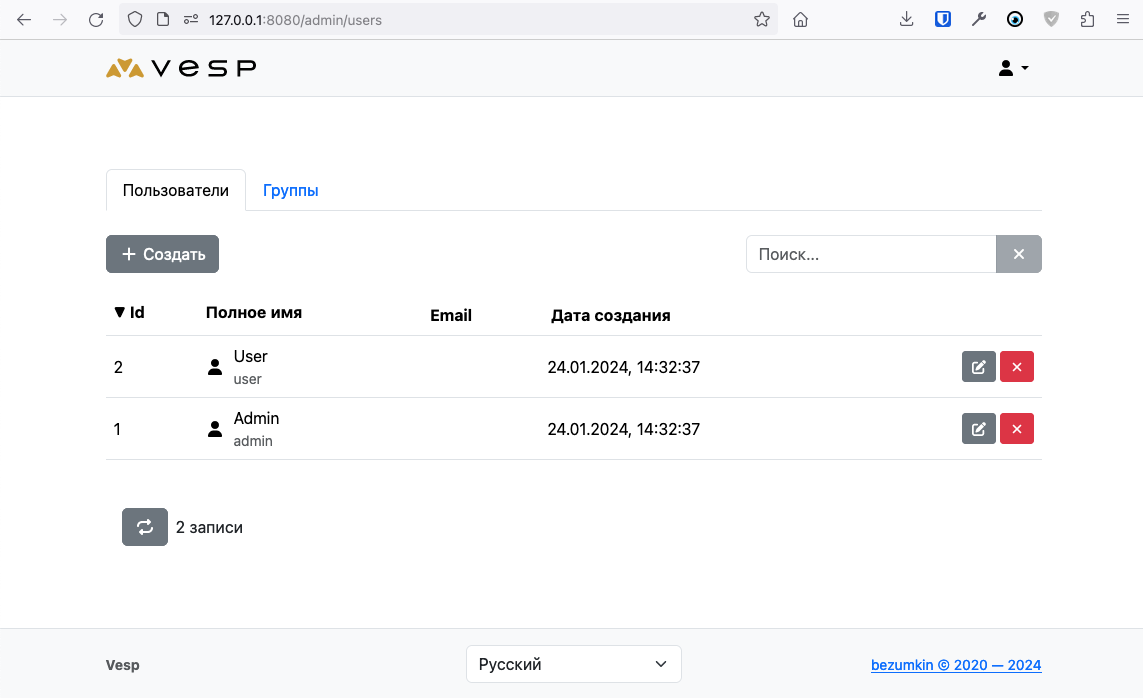Select the Пользователи tab
The image size is (1143, 698).
(176, 190)
